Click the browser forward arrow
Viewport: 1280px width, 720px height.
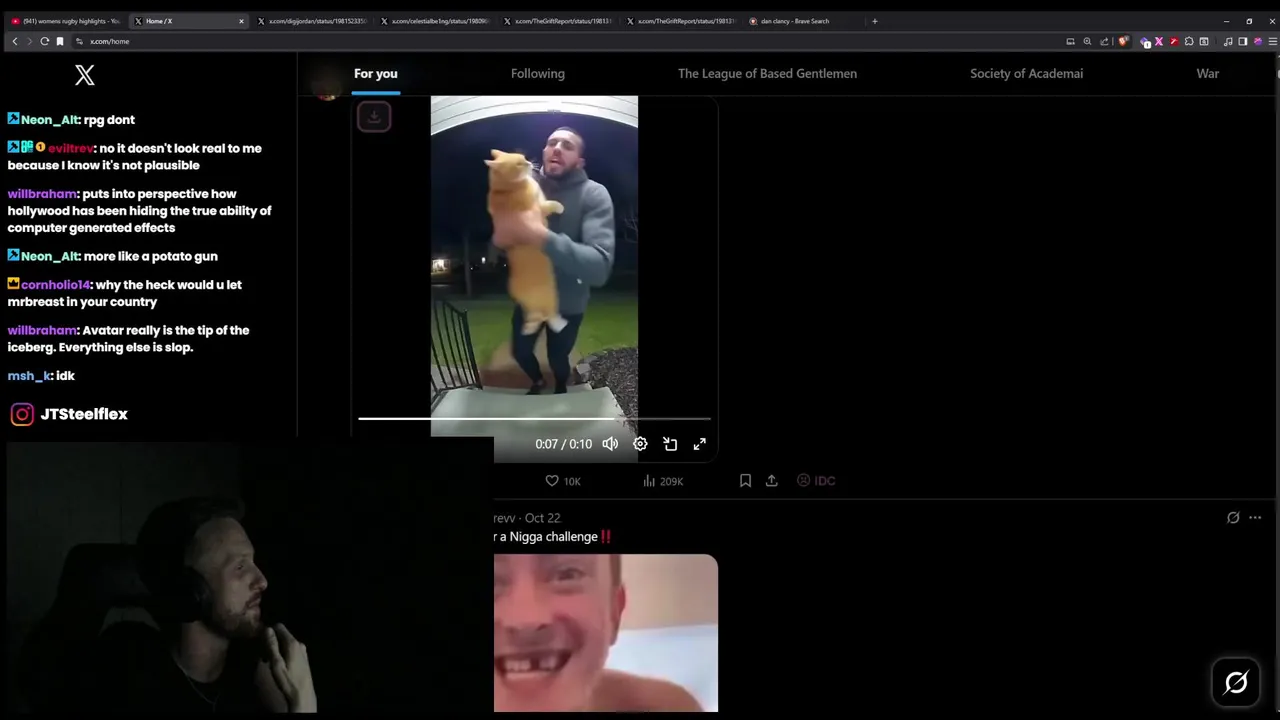coord(29,41)
